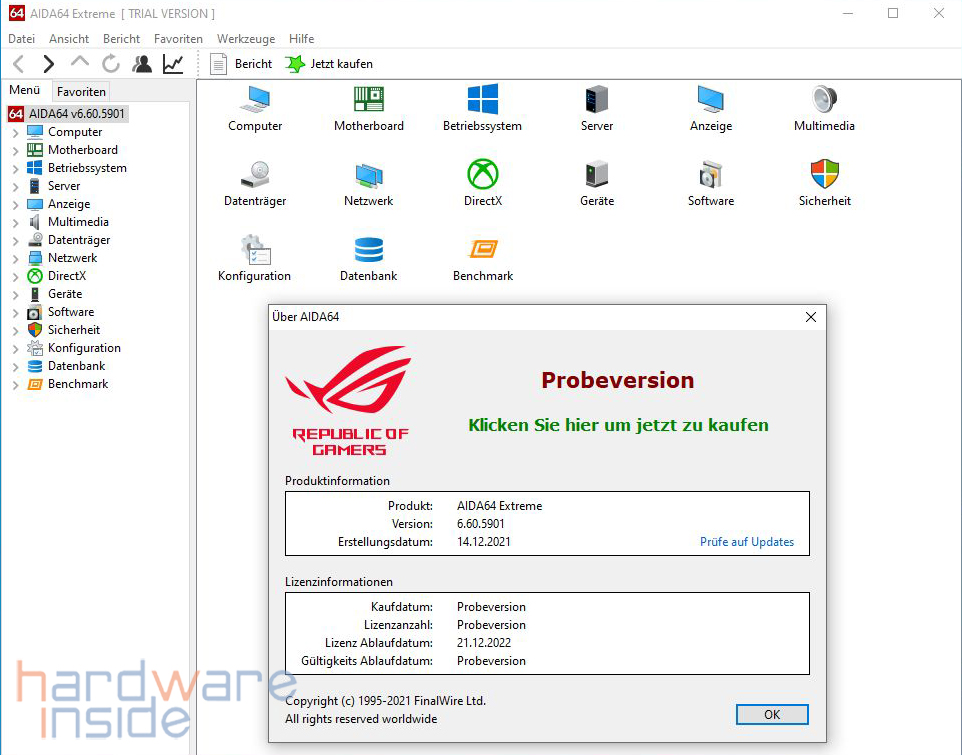
Task: Click 'Klicken Sie hier um jetzt zu kaufen'
Action: click(x=618, y=425)
